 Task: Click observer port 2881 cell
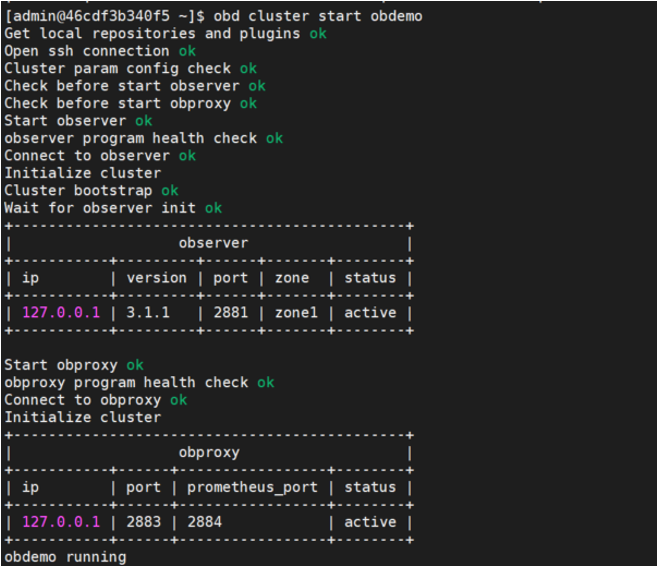[x=229, y=313]
